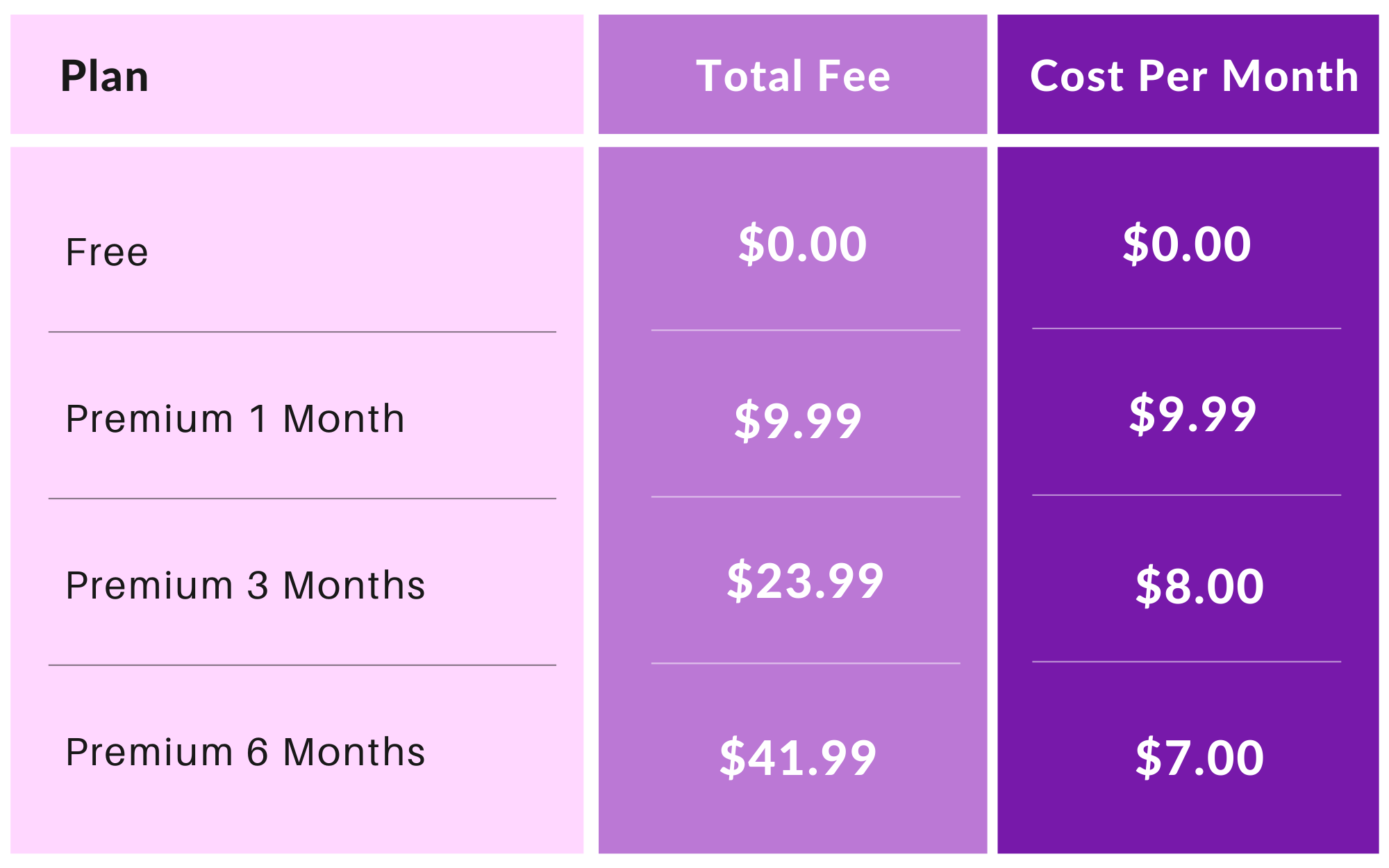Click the divider below Premium 1 Month

[302, 499]
